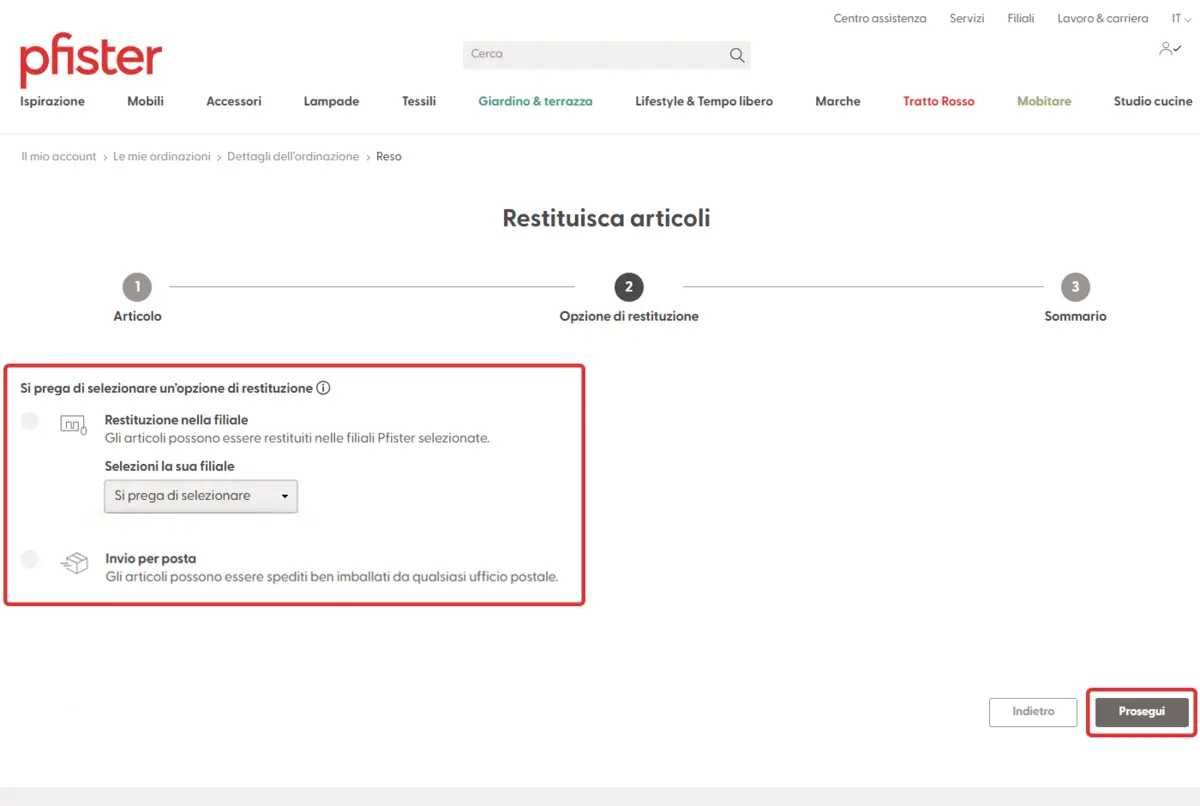Click the Indietro button

point(1033,712)
